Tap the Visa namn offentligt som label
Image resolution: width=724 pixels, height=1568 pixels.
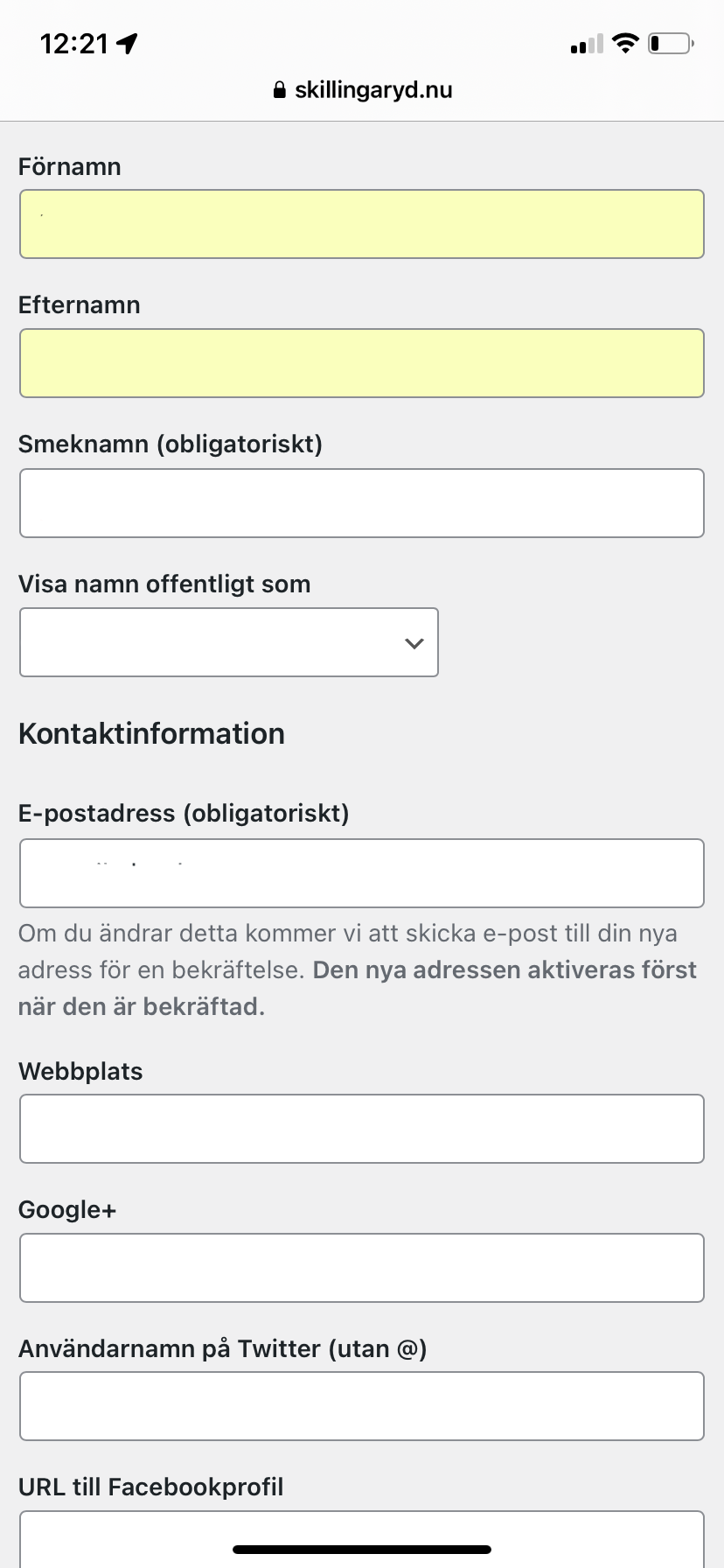(x=164, y=584)
